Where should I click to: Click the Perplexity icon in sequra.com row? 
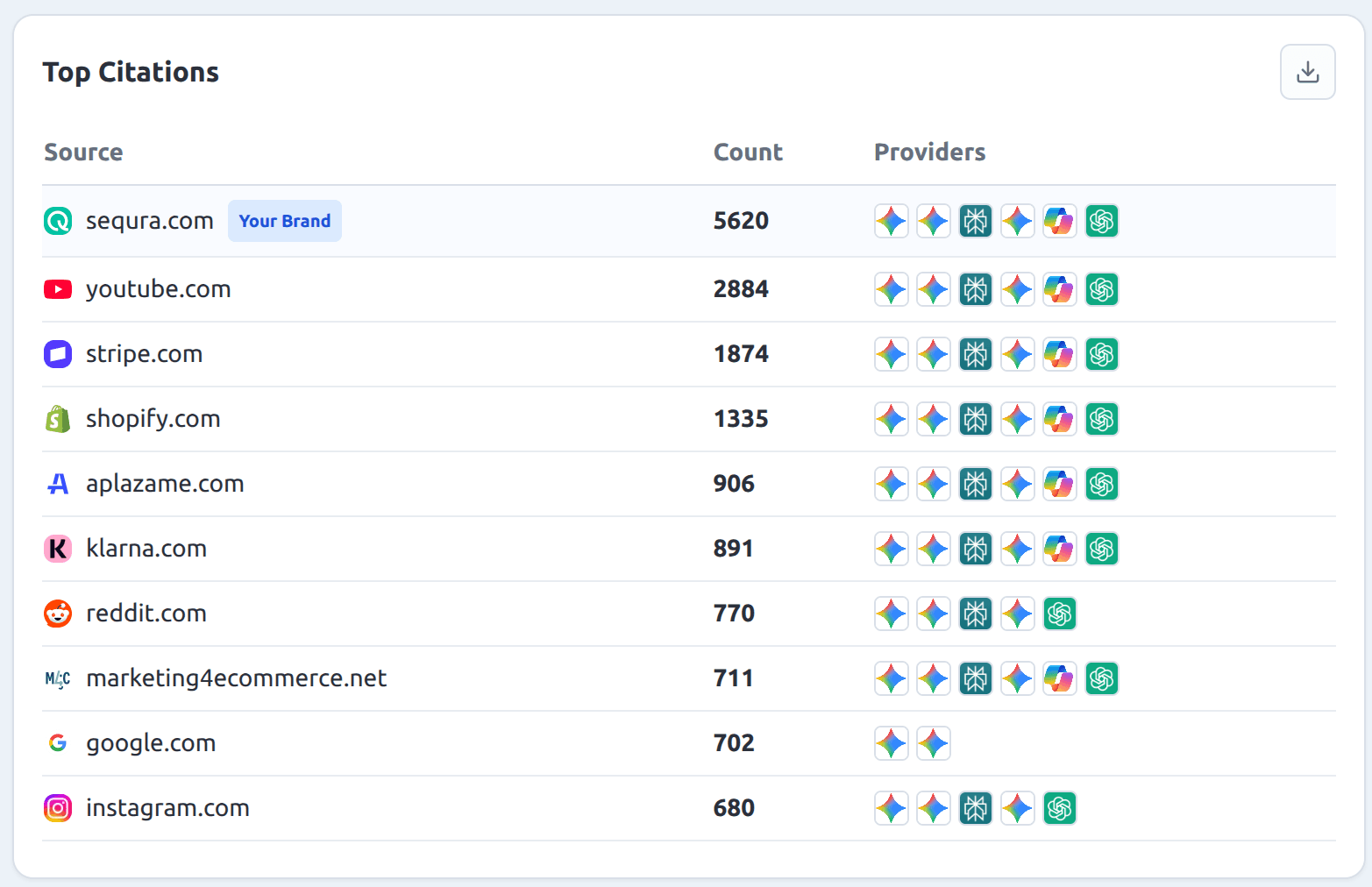click(976, 221)
